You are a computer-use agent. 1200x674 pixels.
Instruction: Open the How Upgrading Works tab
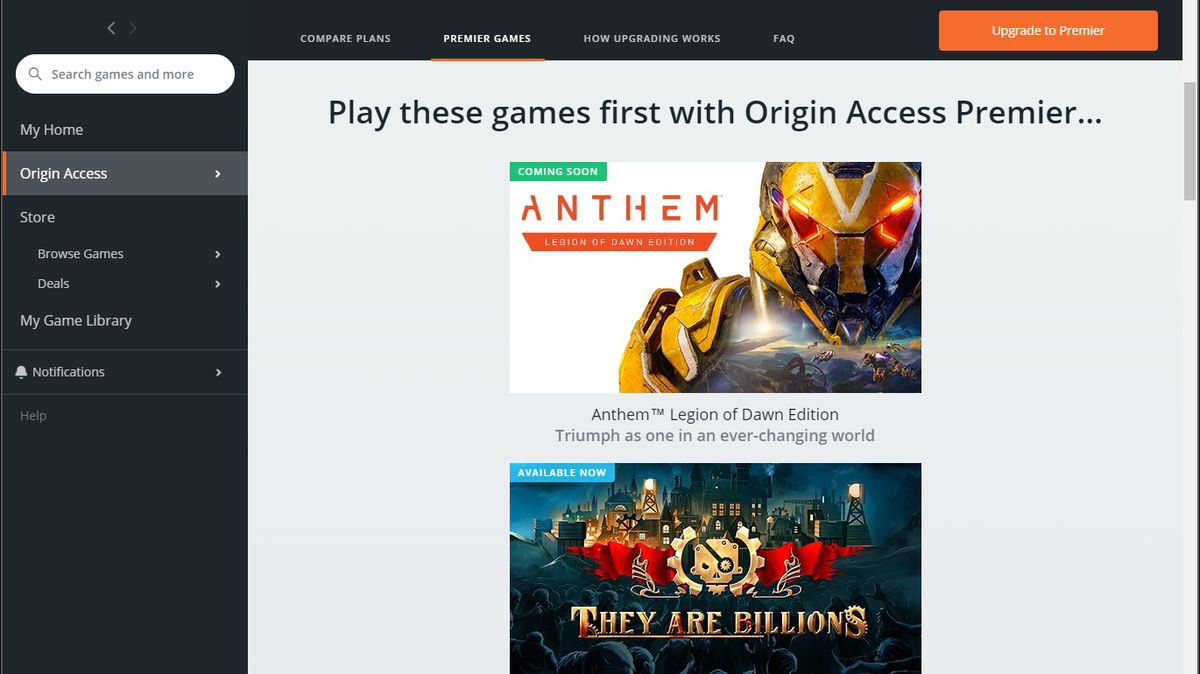652,38
